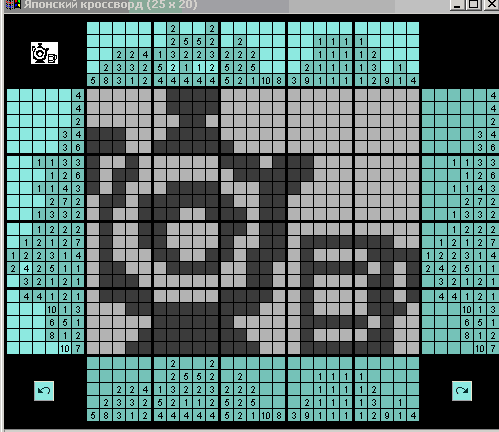Click the 10 clue in the top column hints
Viewport: 499px width, 432px height.
pyautogui.click(x=266, y=80)
